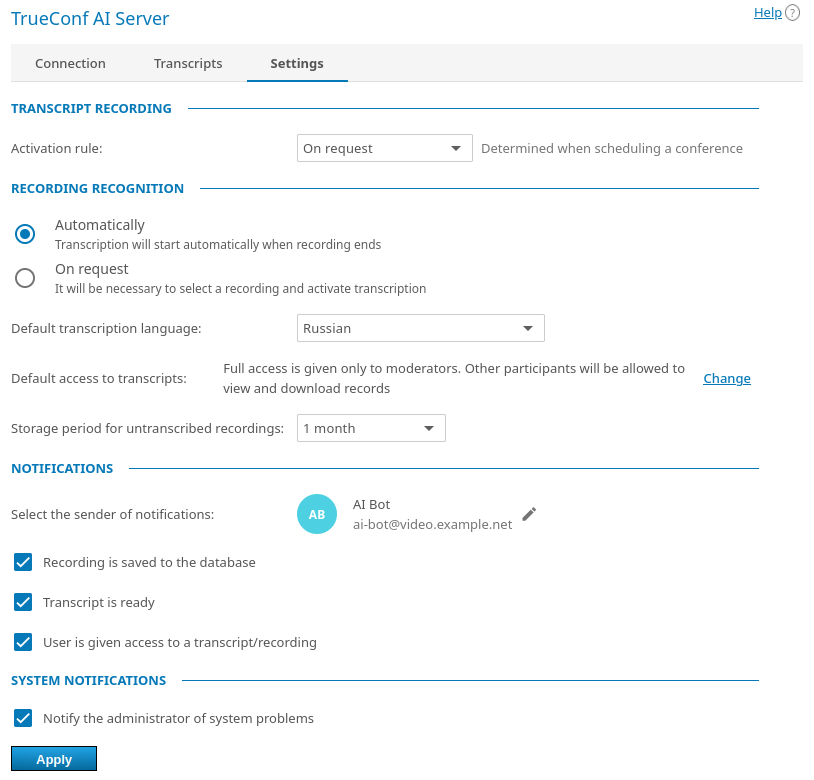The image size is (814, 780).
Task: Disable Notify the administrator of system problems
Action: coord(24,718)
